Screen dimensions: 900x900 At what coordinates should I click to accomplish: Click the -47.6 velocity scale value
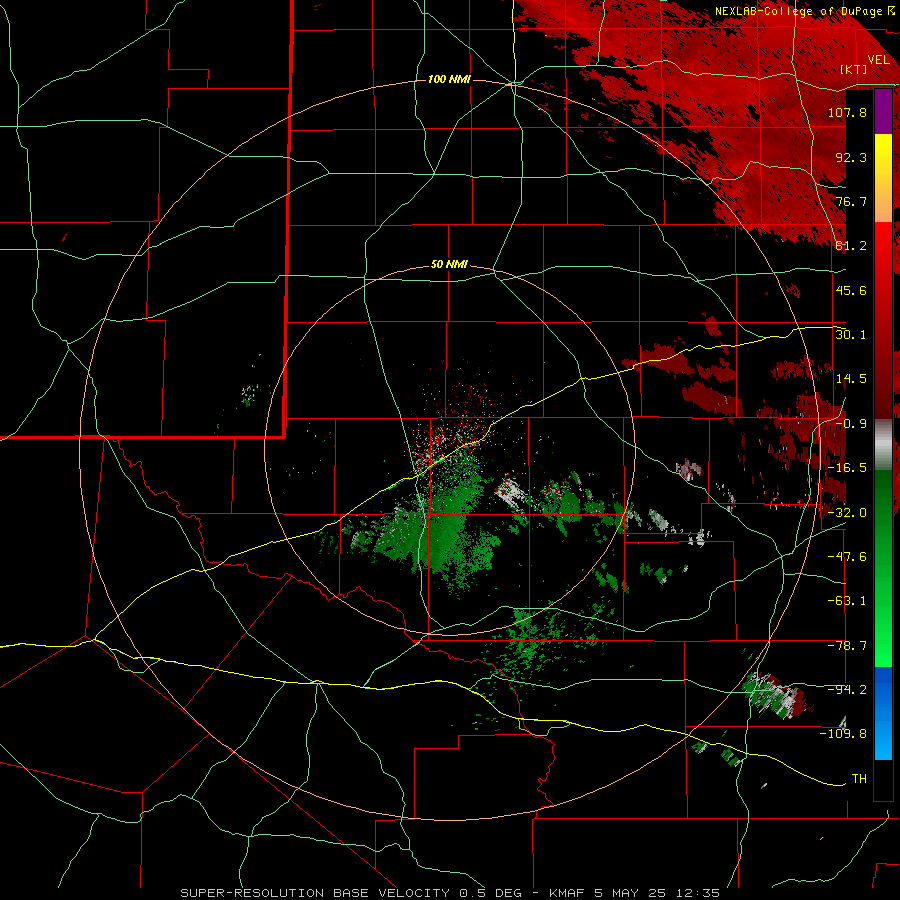847,557
